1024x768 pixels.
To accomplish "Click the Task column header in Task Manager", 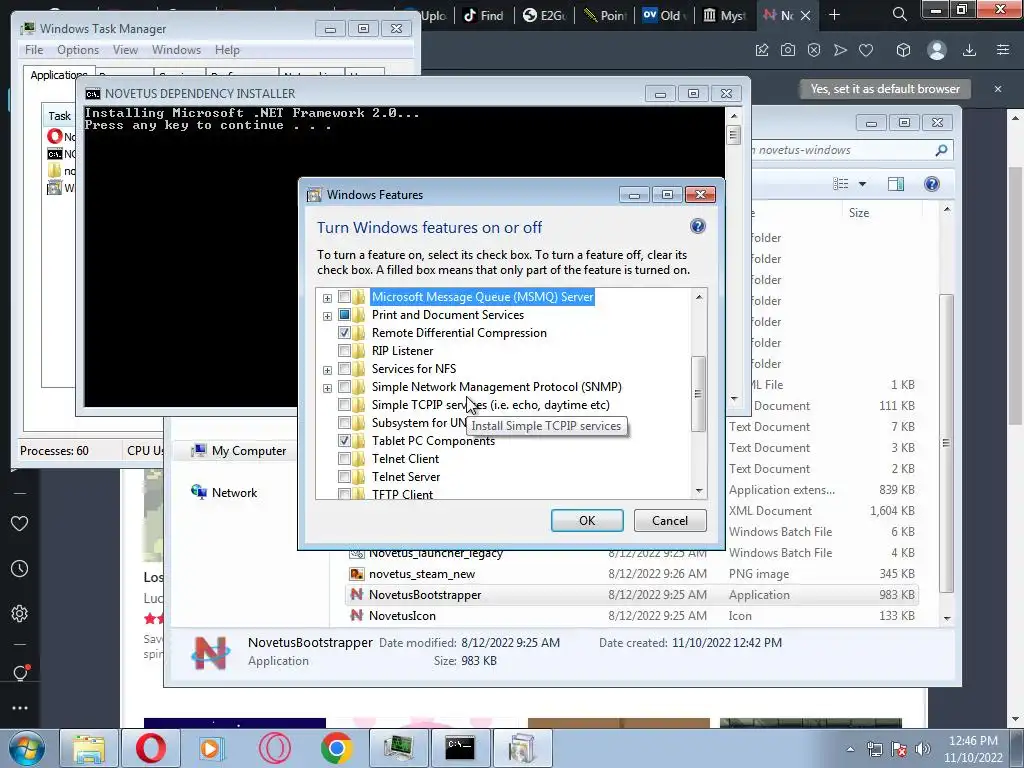I will point(59,116).
